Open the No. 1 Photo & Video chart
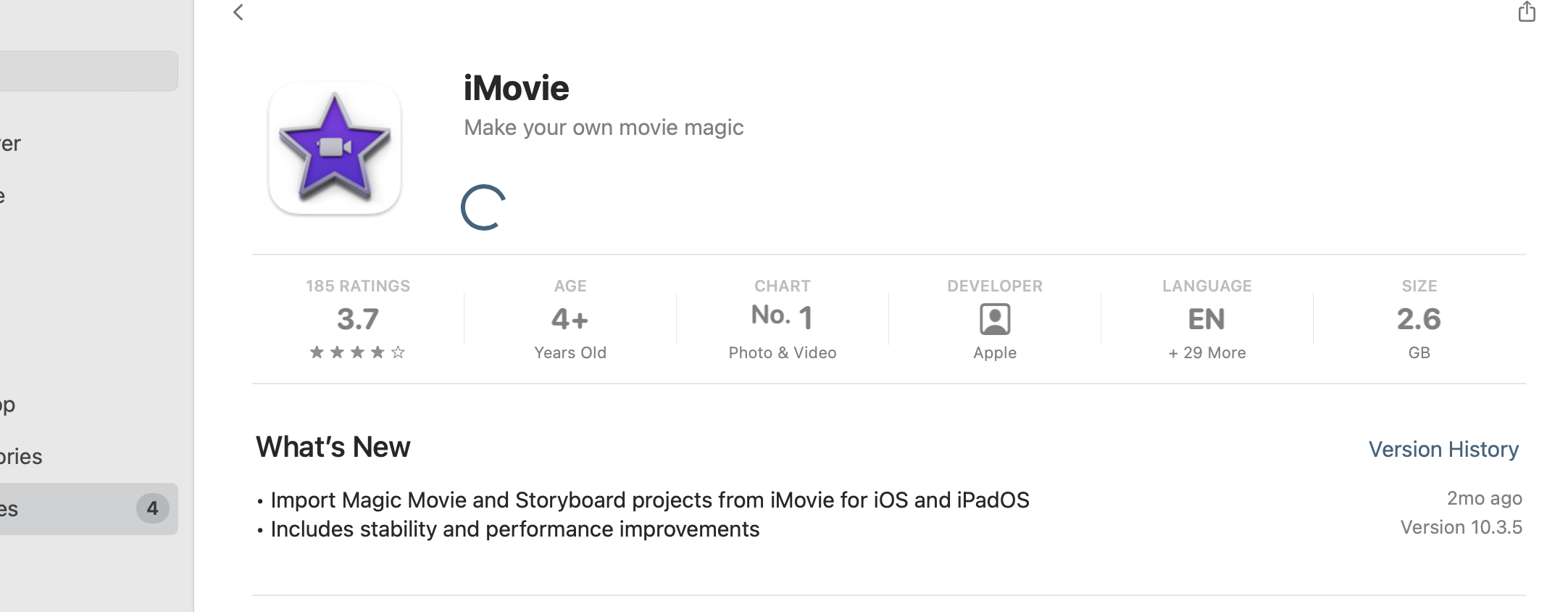Image resolution: width=1568 pixels, height=612 pixels. (783, 316)
